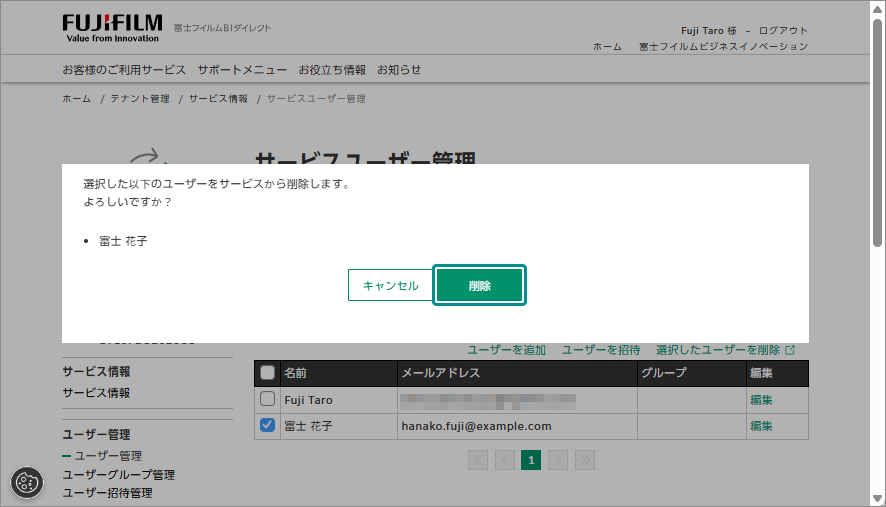Click the 富士 花子 name cell in table
Image resolution: width=886 pixels, height=507 pixels.
click(341, 426)
